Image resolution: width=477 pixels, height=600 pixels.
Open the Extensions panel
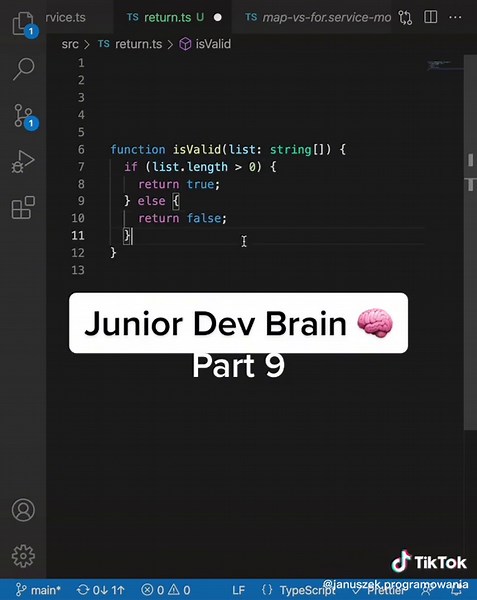(x=23, y=207)
